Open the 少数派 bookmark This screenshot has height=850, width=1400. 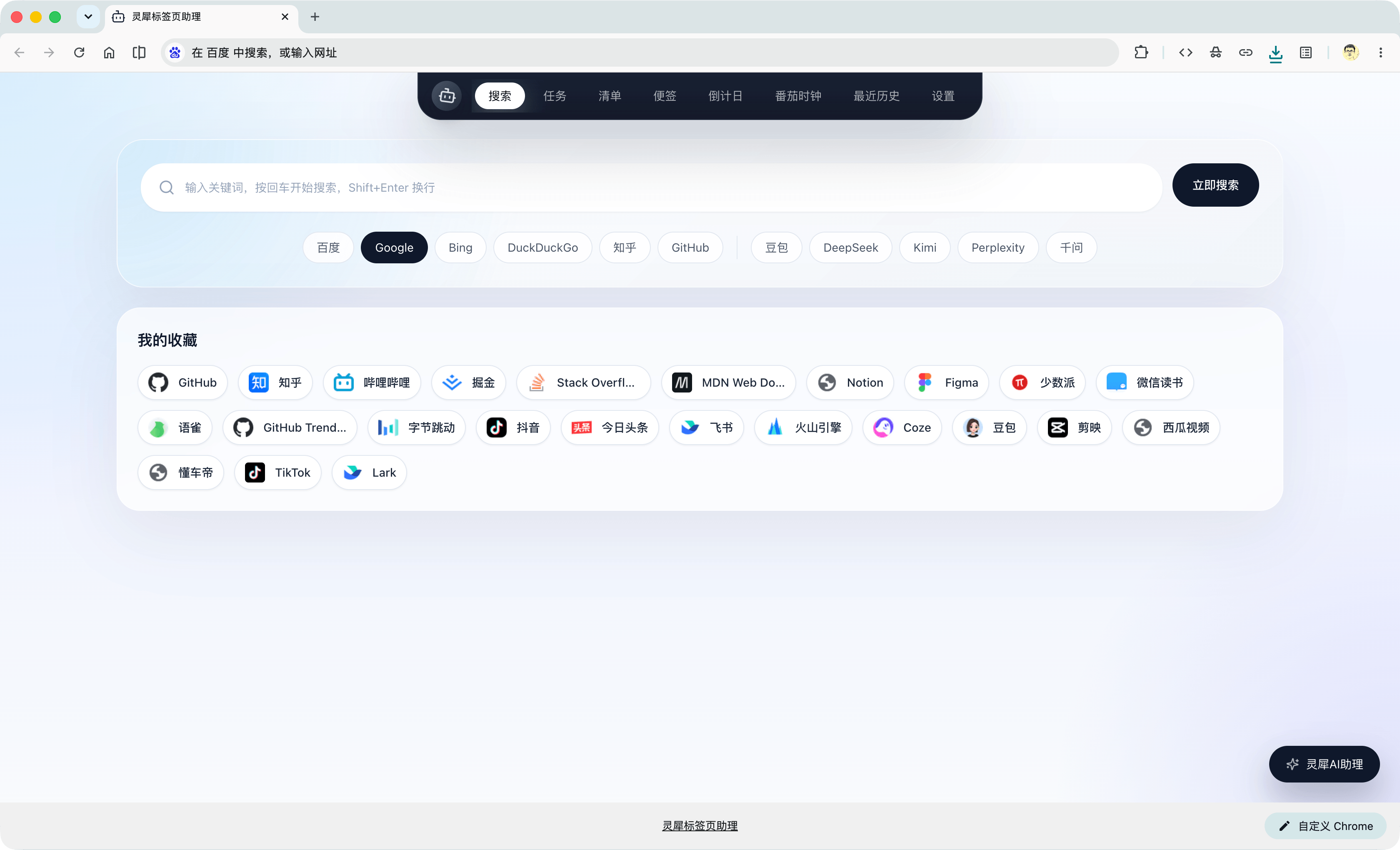click(x=1042, y=382)
